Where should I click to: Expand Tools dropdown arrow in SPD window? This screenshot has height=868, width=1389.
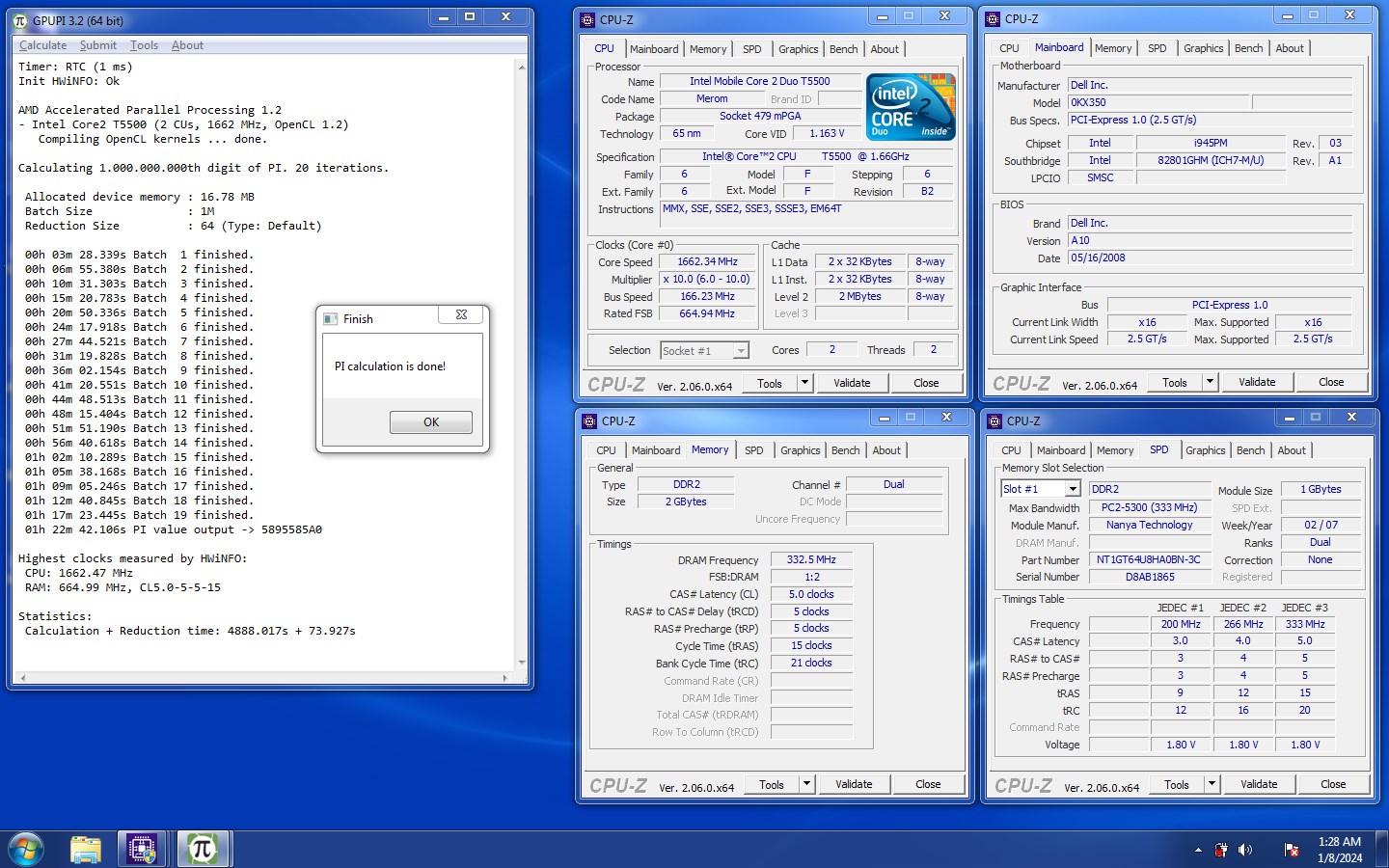tap(1212, 784)
